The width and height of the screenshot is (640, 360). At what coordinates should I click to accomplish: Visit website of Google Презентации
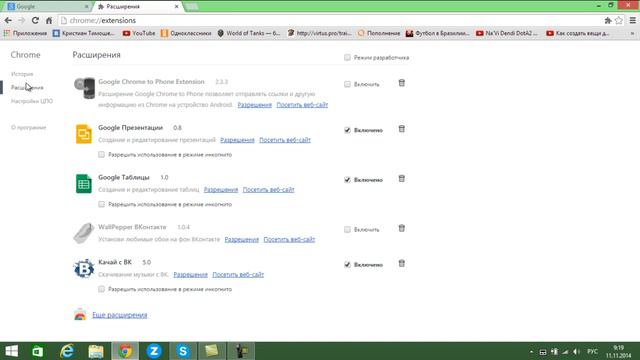click(x=285, y=140)
